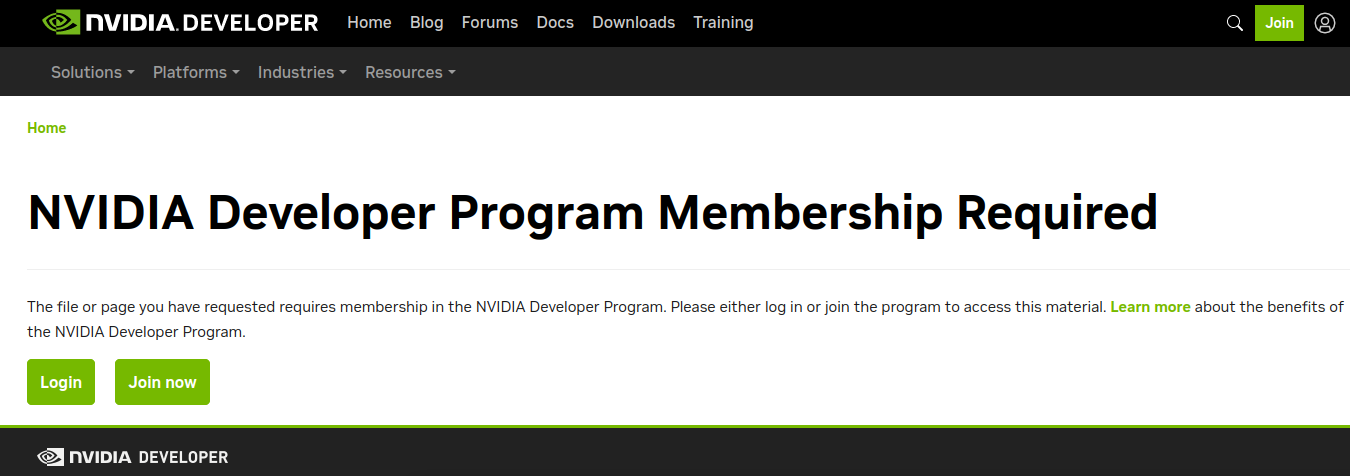
Task: Click the footer NVIDIA Developer logo
Action: 133,457
